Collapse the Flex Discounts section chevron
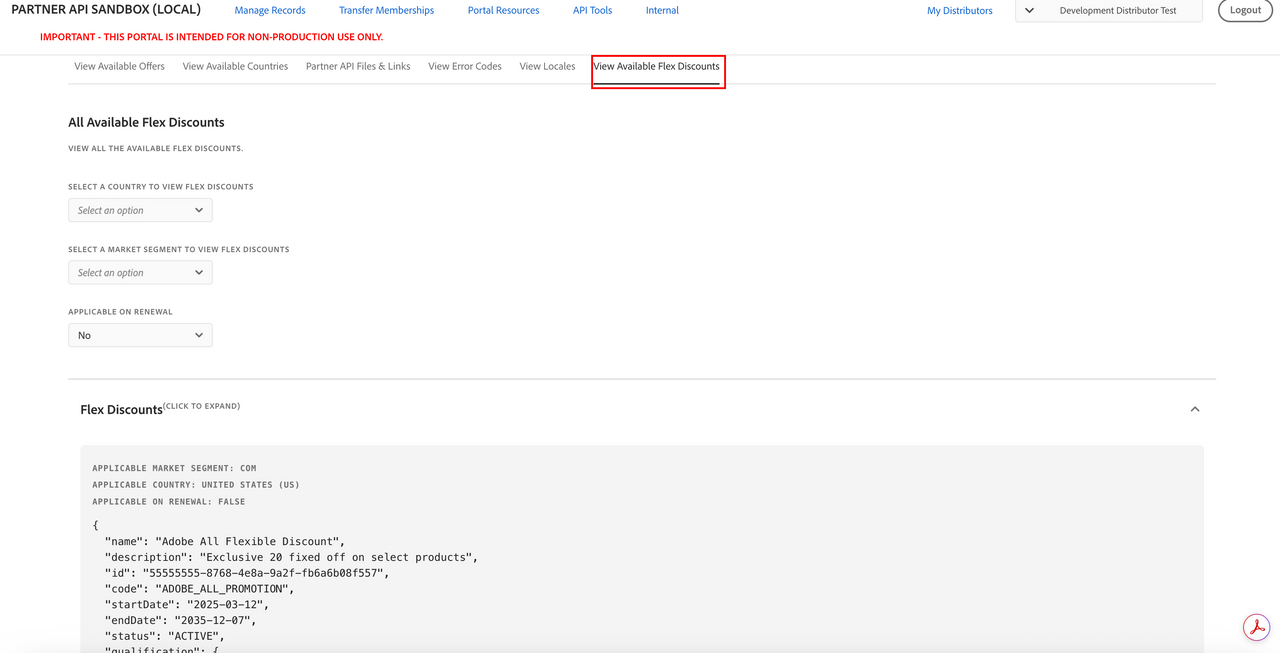Screen dimensions: 1280x653 (1194, 409)
